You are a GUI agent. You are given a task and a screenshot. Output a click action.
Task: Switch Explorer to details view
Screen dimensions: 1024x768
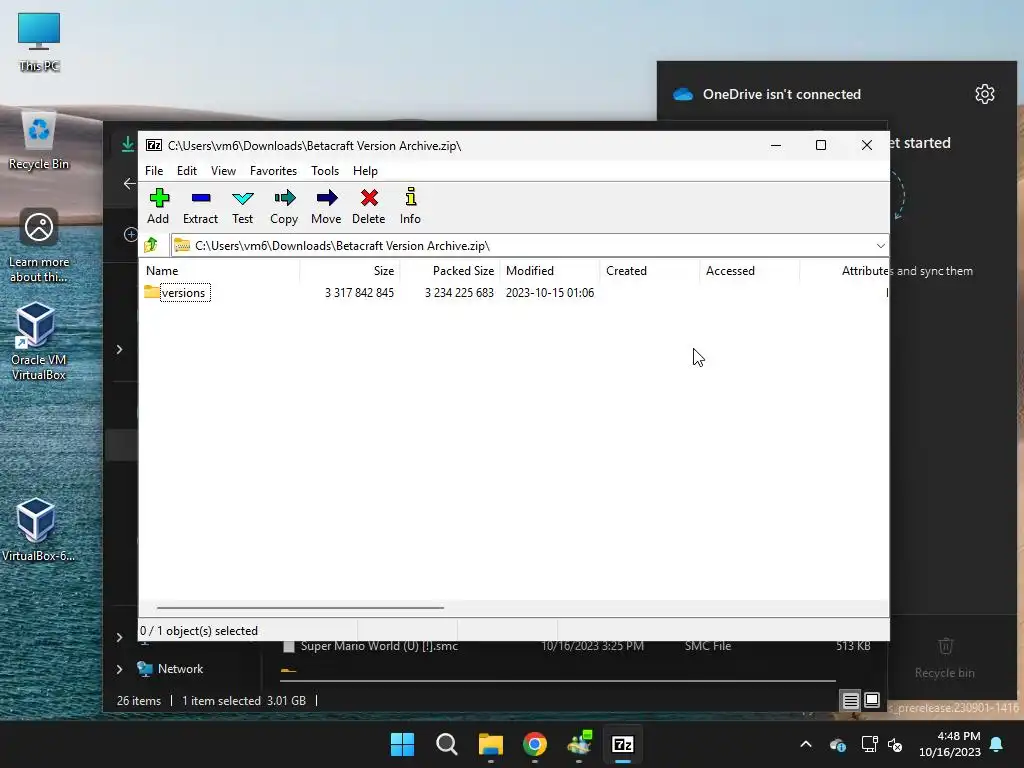tap(850, 701)
